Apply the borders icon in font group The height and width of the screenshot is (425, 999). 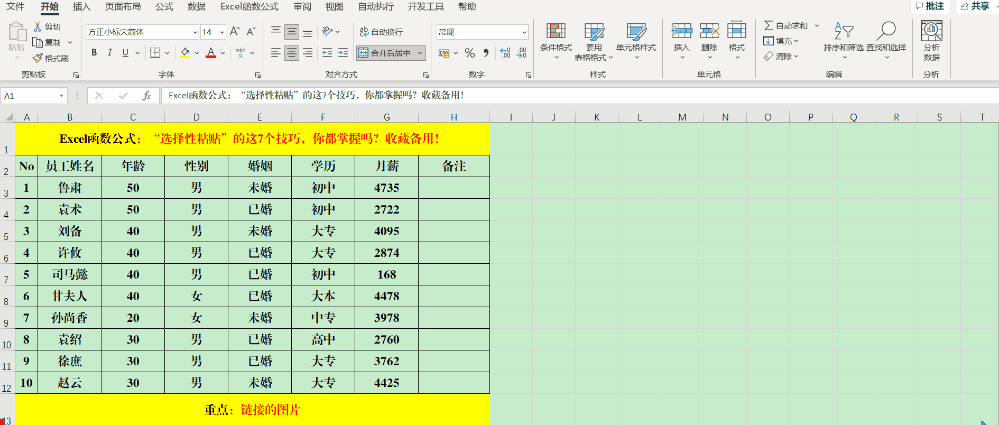click(x=154, y=52)
